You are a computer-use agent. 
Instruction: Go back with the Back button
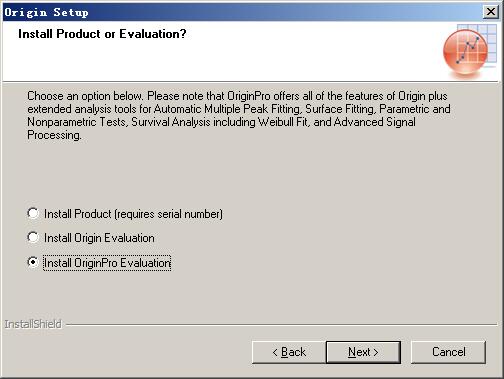pyautogui.click(x=289, y=352)
